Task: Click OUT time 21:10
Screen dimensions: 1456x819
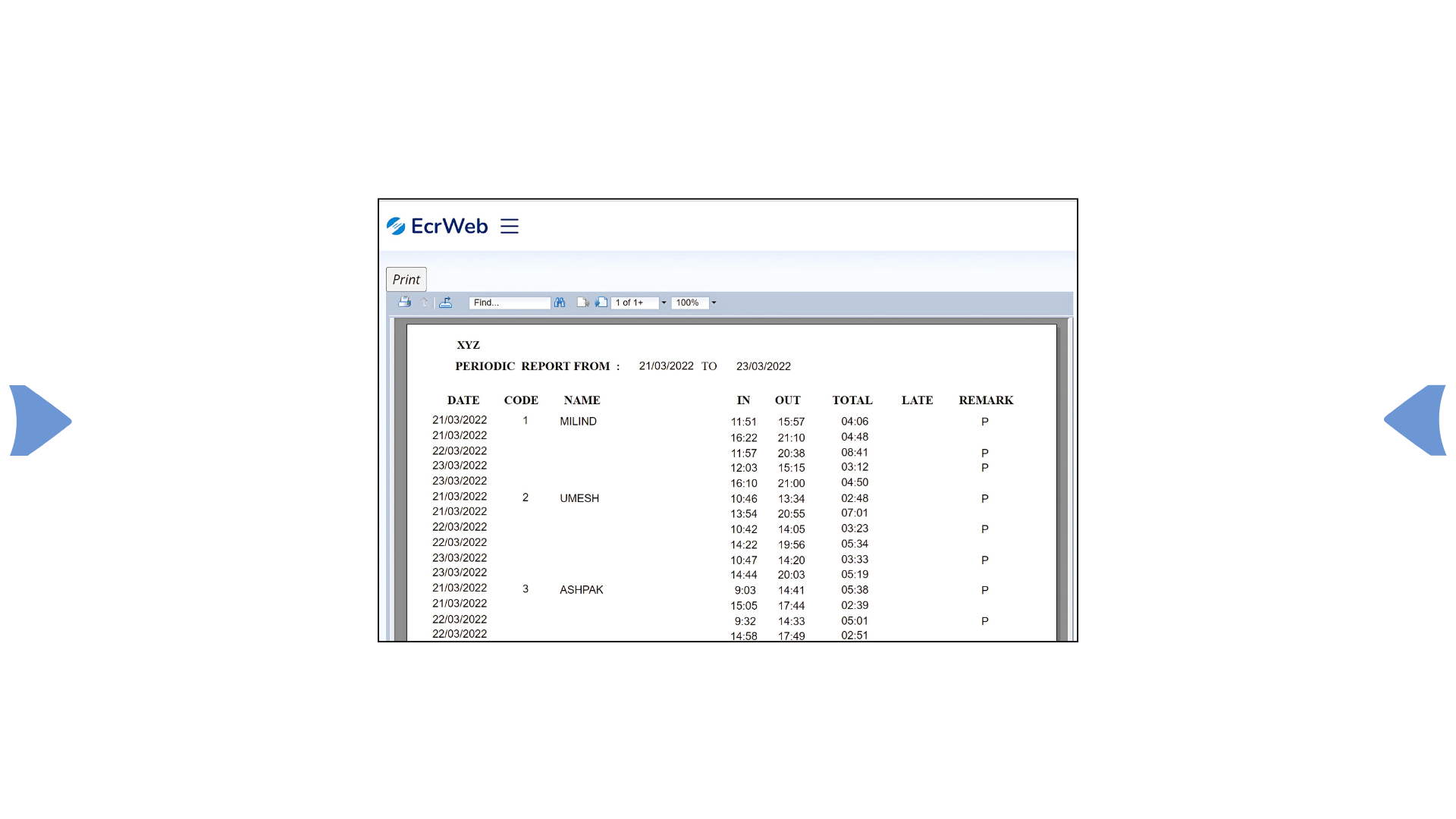Action: pyautogui.click(x=791, y=438)
